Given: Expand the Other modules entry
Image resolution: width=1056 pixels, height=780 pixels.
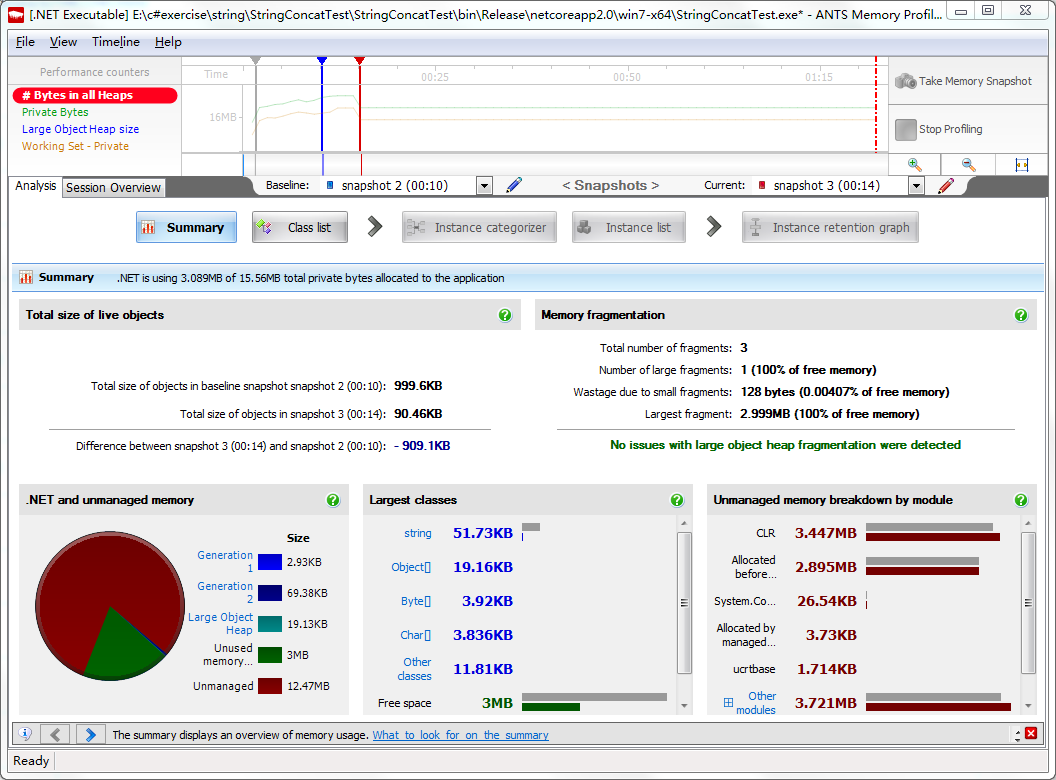Looking at the screenshot, I should pos(728,703).
